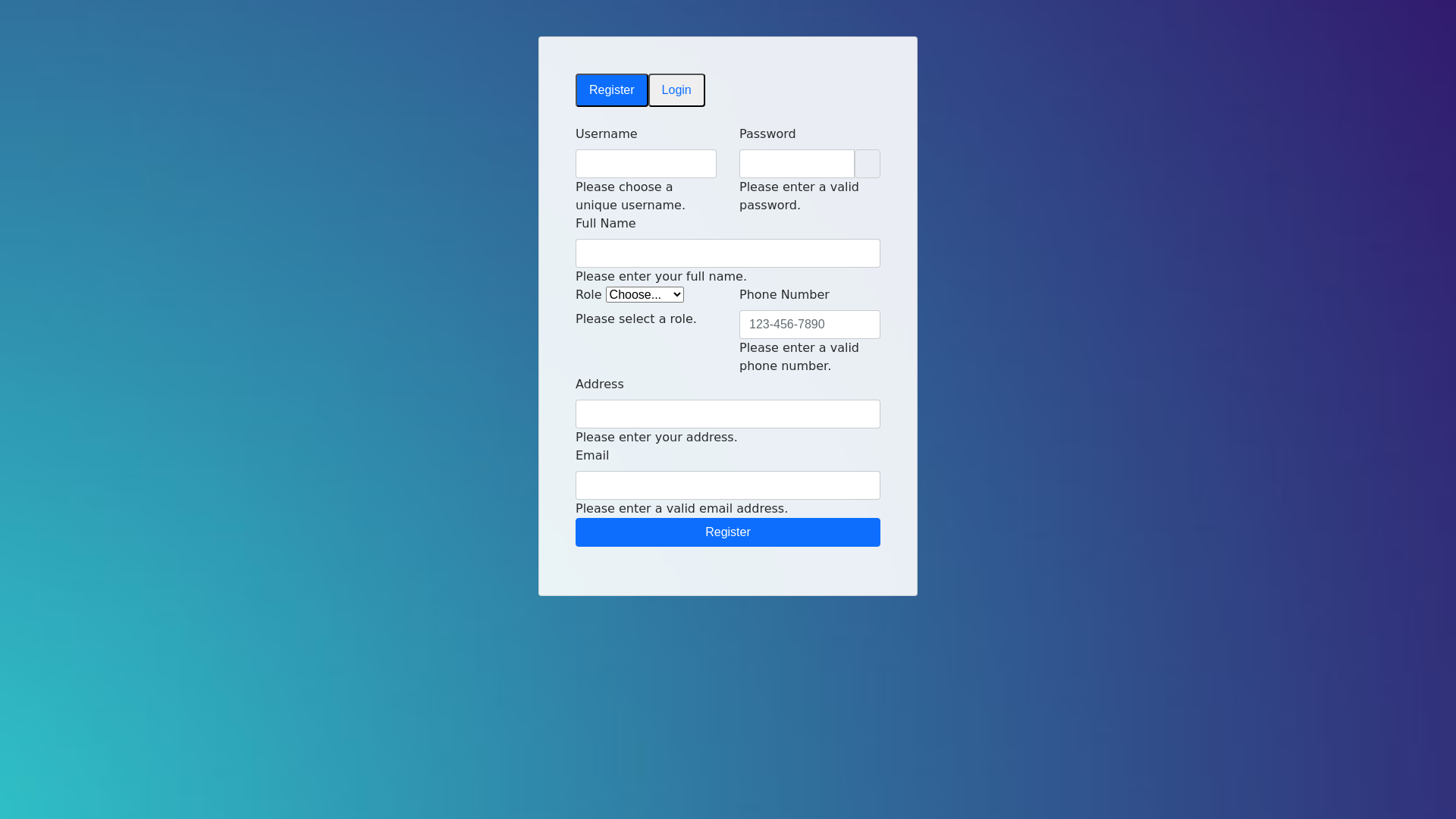
Task: Click the Role dropdown arrow
Action: tap(677, 295)
